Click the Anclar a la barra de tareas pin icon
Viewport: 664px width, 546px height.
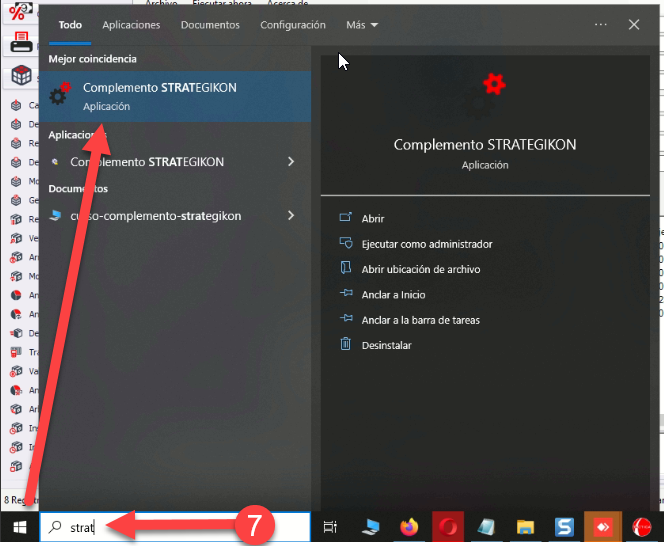click(346, 318)
